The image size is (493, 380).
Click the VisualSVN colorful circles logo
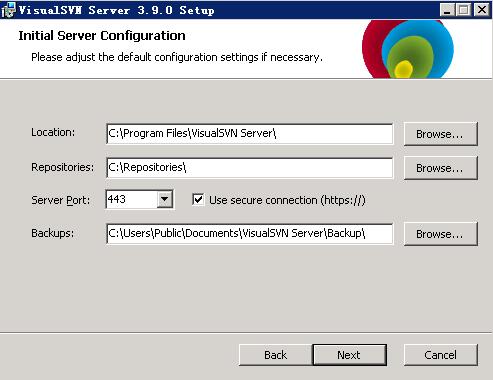(x=408, y=49)
